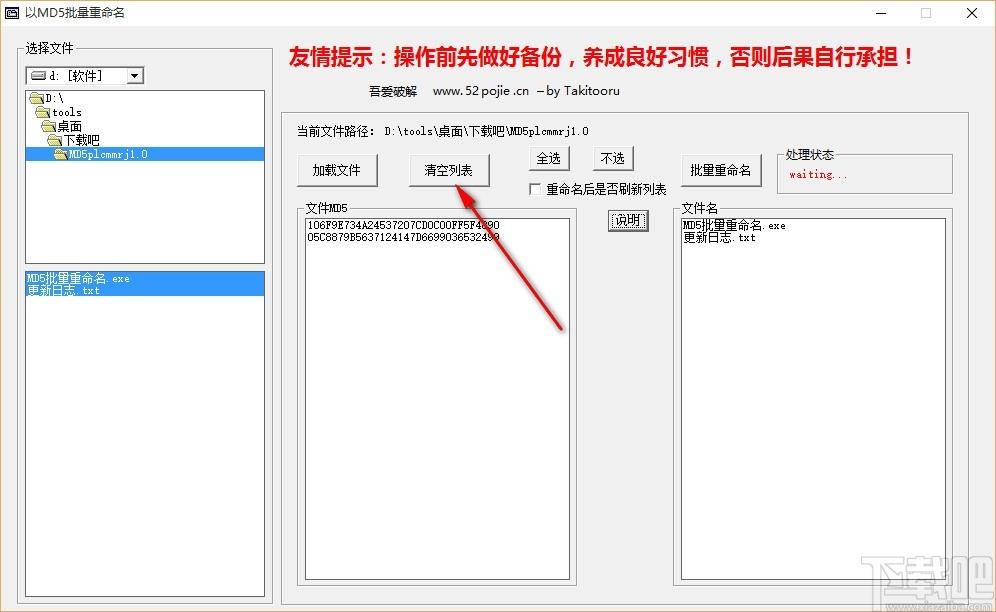The height and width of the screenshot is (612, 996).
Task: Click www.52pojie.cn credit text
Action: pyautogui.click(x=481, y=91)
